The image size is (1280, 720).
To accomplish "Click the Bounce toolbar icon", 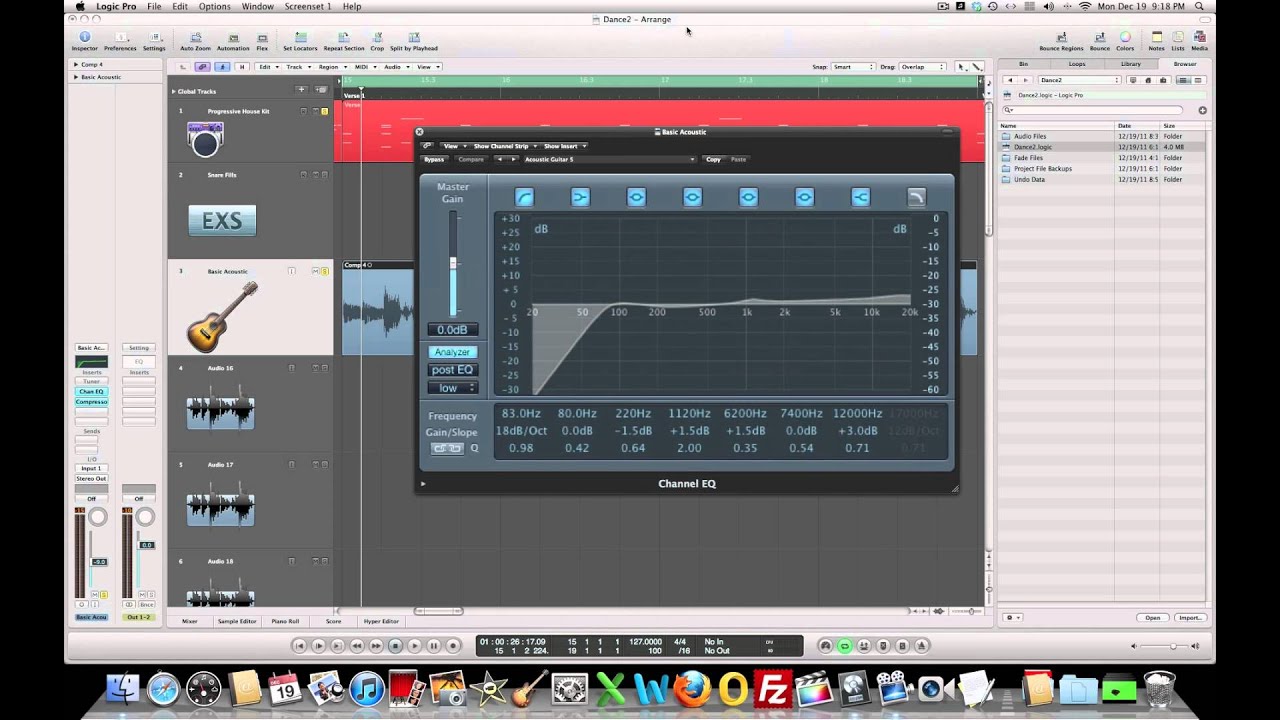I will (x=1100, y=40).
